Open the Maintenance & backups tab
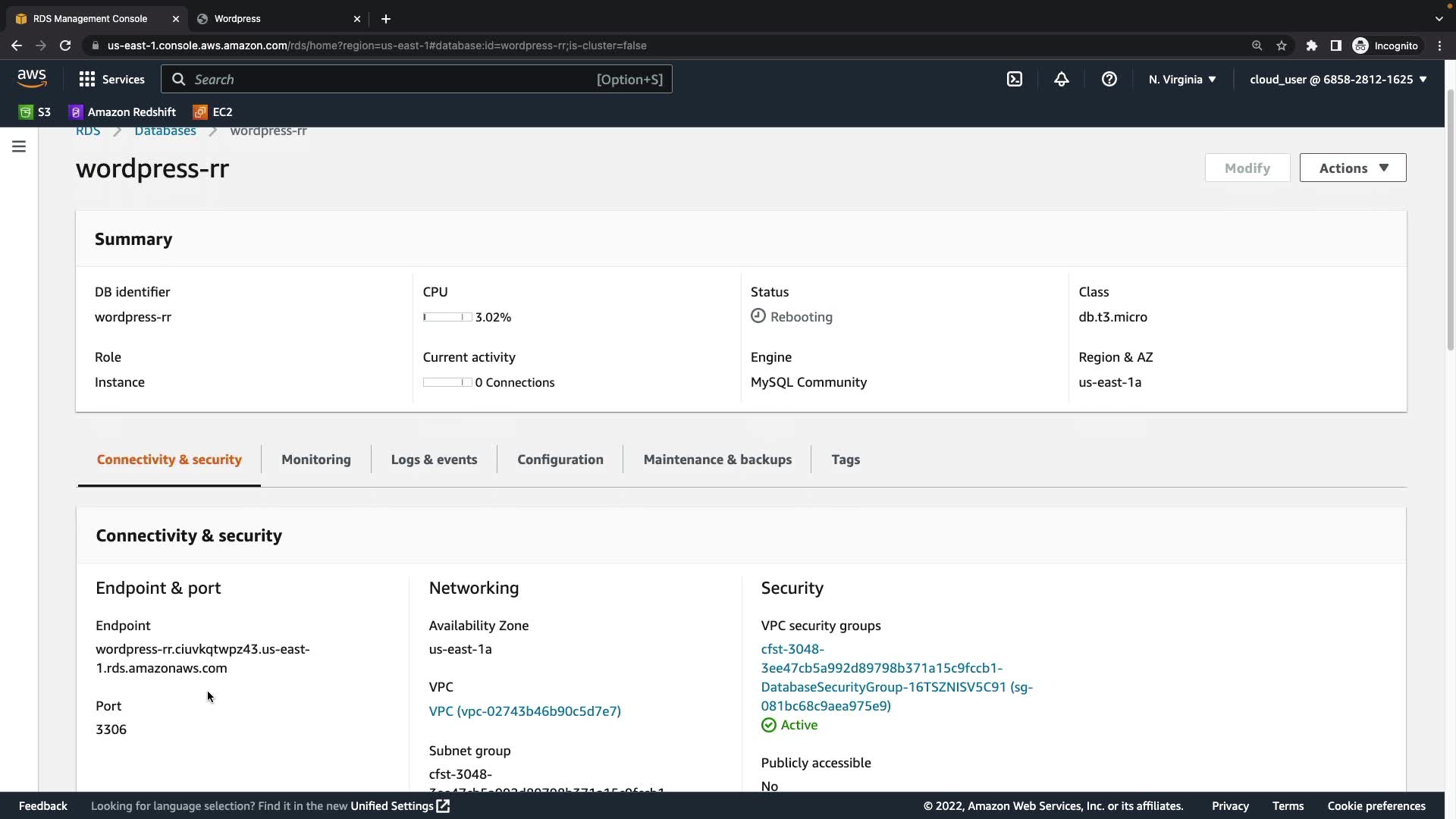Screen dimensions: 1456x819 coord(717,460)
